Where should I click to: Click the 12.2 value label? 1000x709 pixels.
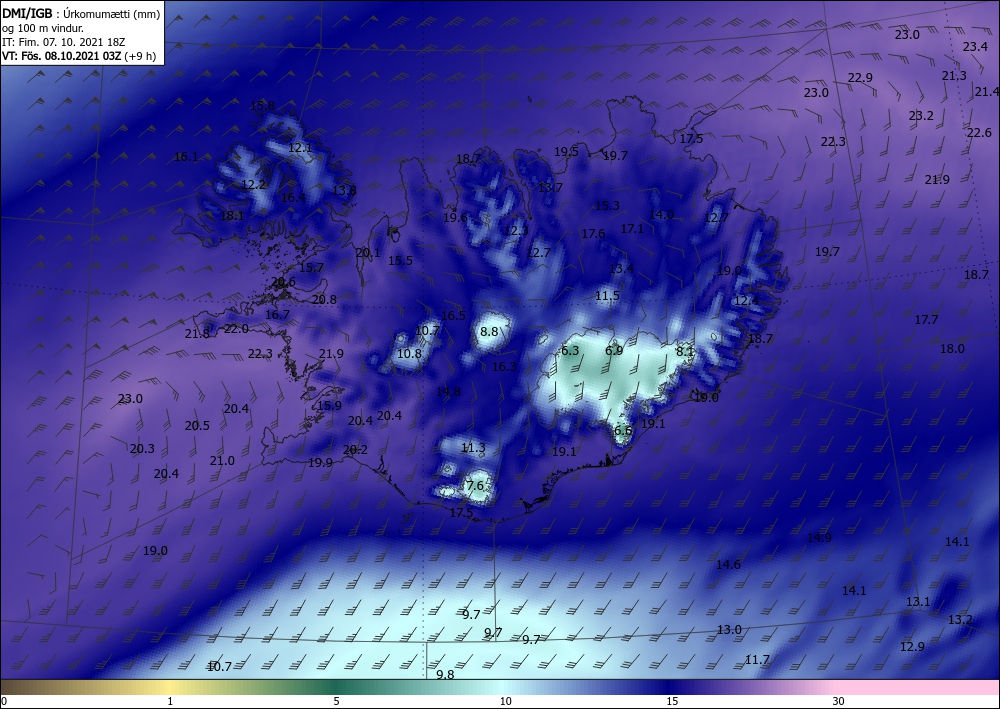(253, 185)
